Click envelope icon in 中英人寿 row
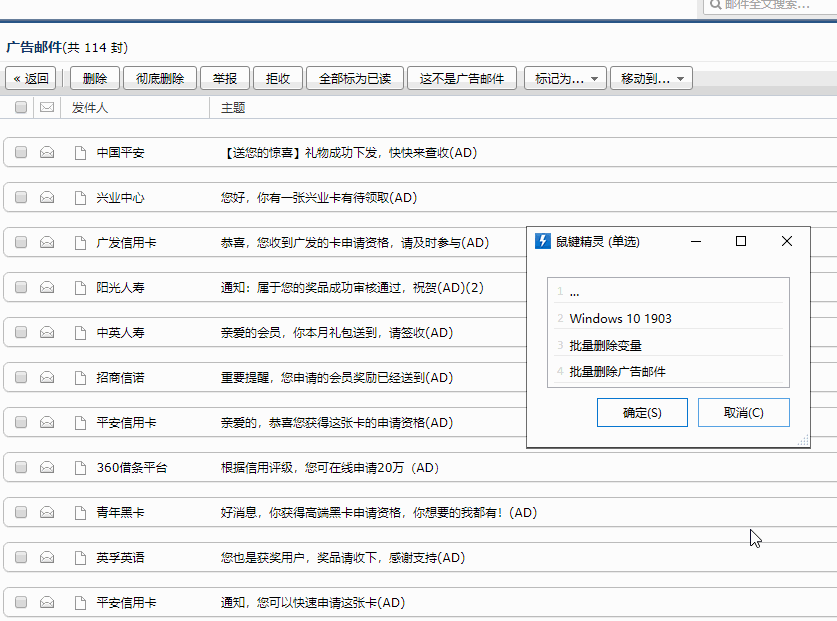 47,333
